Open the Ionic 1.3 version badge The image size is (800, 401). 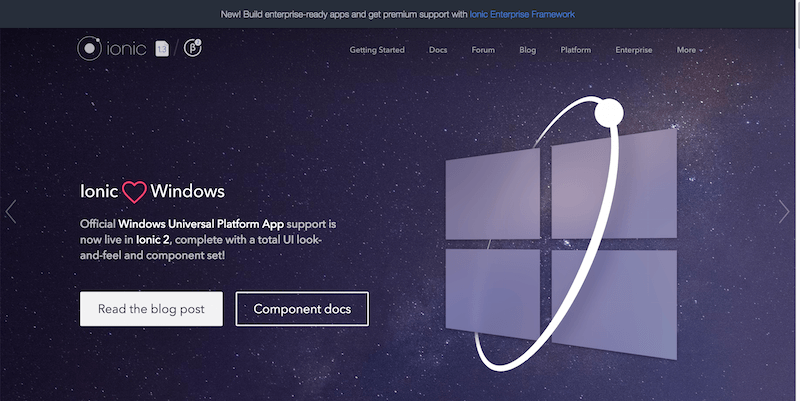[x=162, y=49]
